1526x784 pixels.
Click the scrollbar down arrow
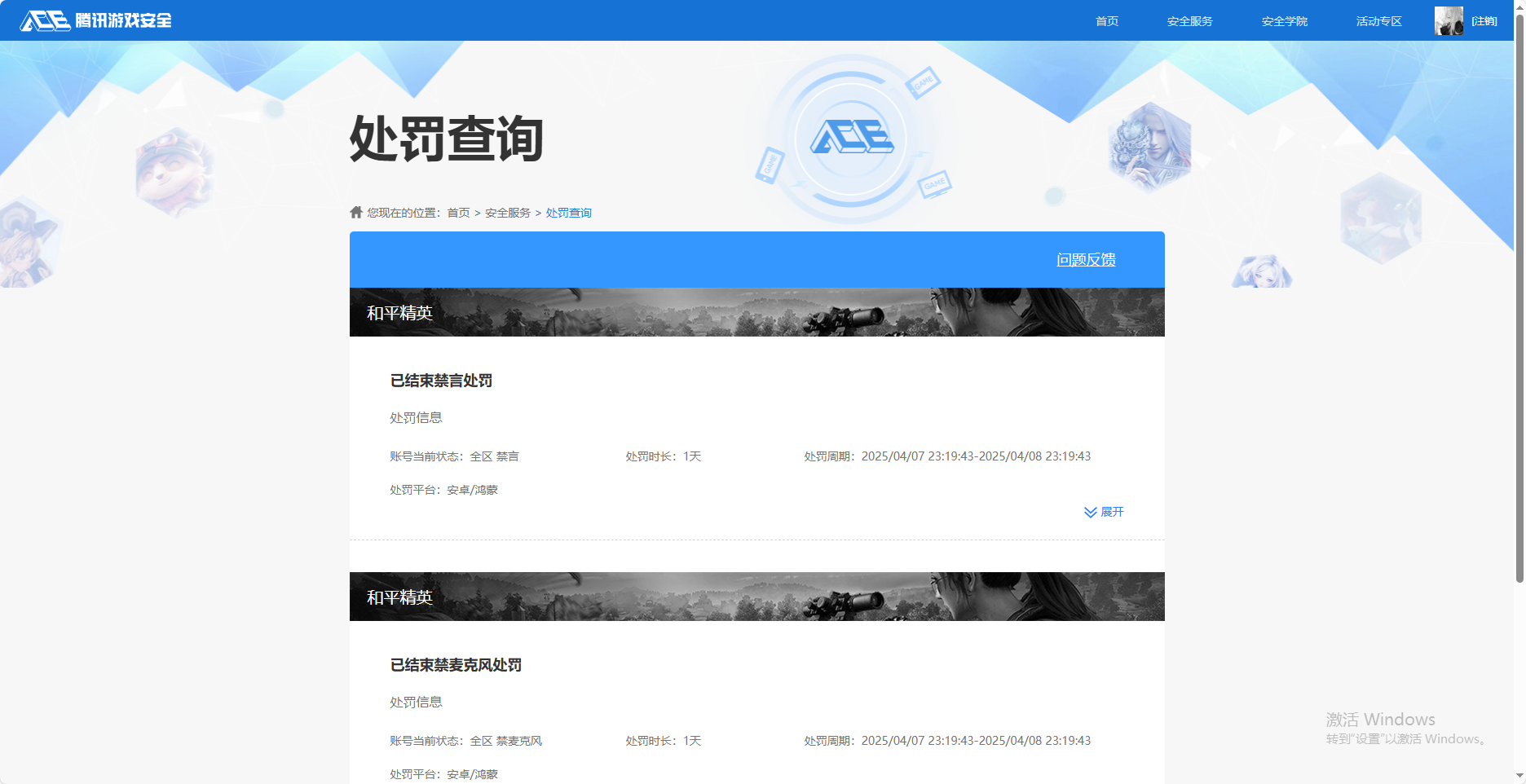1519,776
